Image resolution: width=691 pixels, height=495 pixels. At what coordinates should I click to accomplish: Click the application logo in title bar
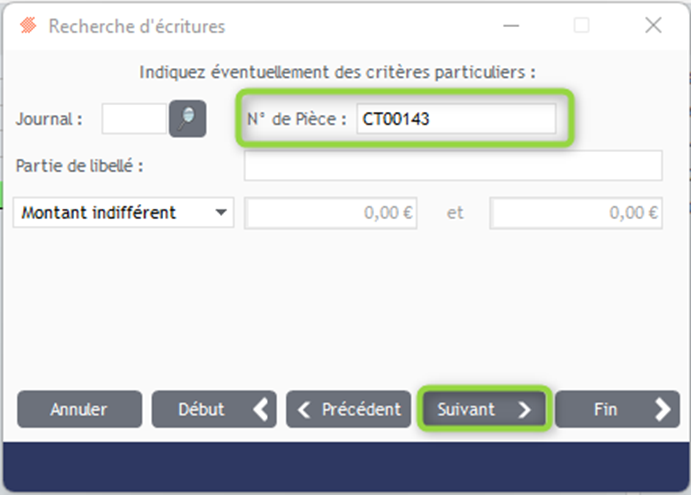(28, 26)
